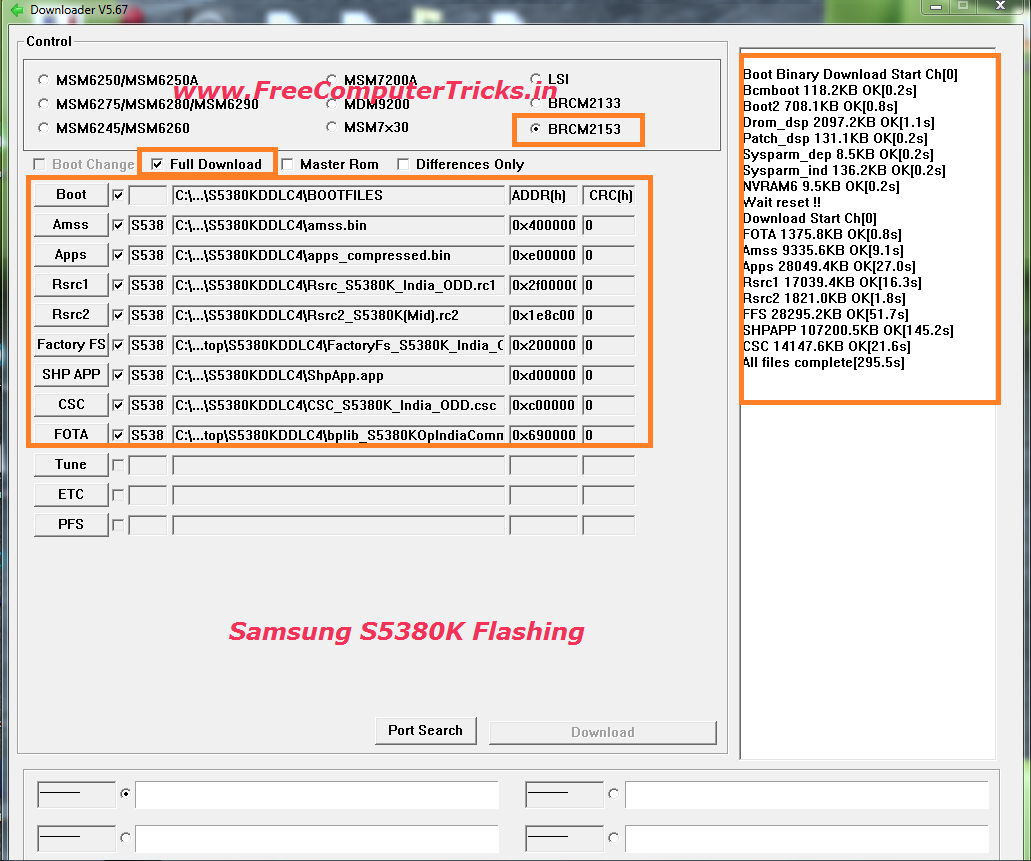Click 'SHPAPP 107200.5KB OK[145.2s]' log line
Screen dimensions: 1031x861
(848, 330)
